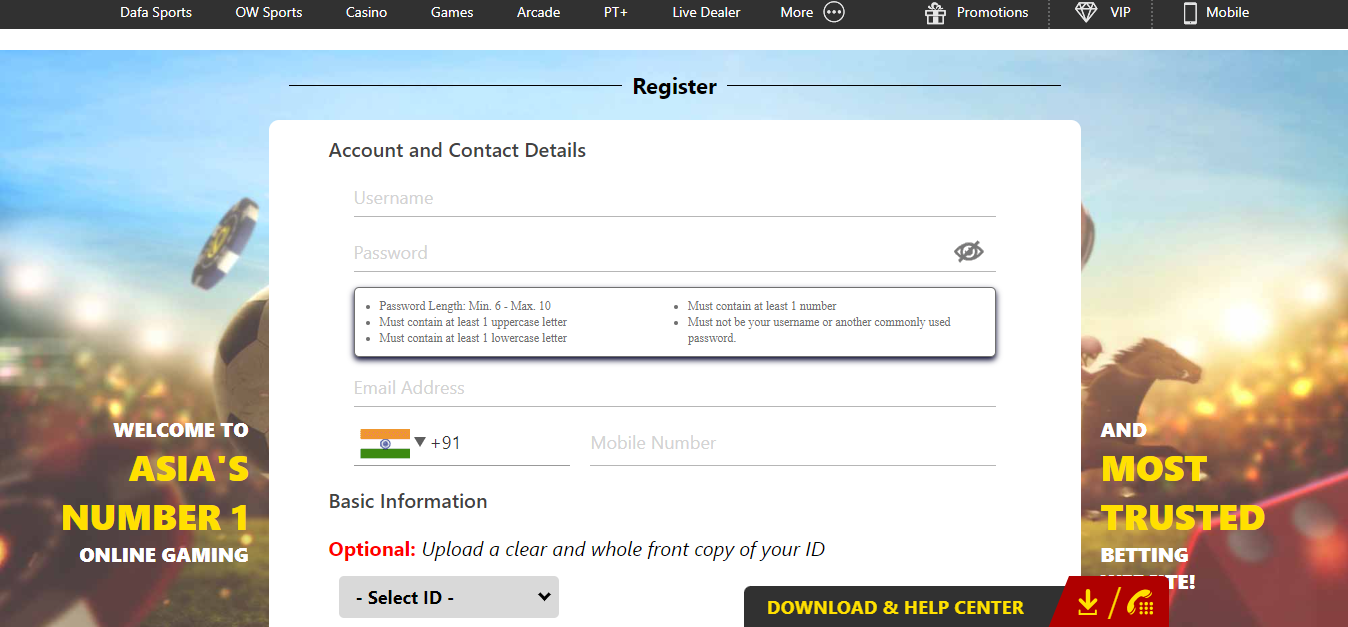
Task: Expand the country code +91 dropdown arrow
Action: pyautogui.click(x=420, y=442)
